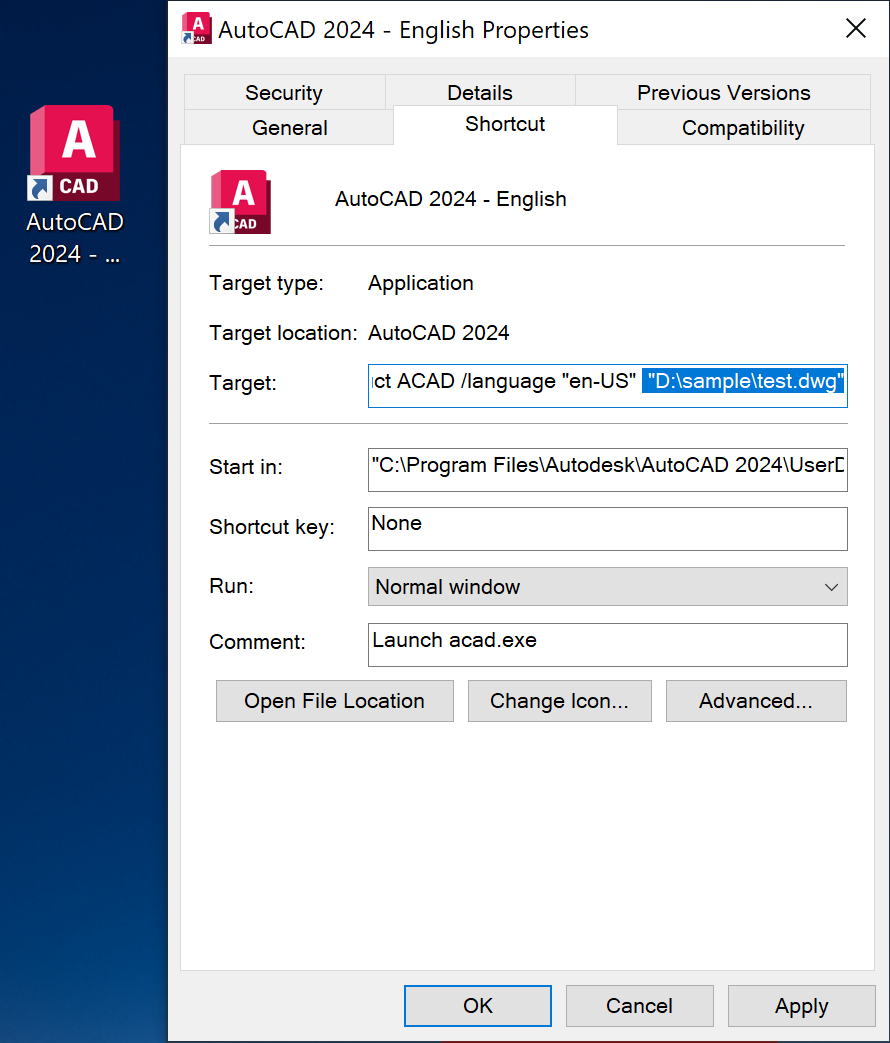Open the Advanced shortcut options
The image size is (890, 1043).
pyautogui.click(x=756, y=701)
